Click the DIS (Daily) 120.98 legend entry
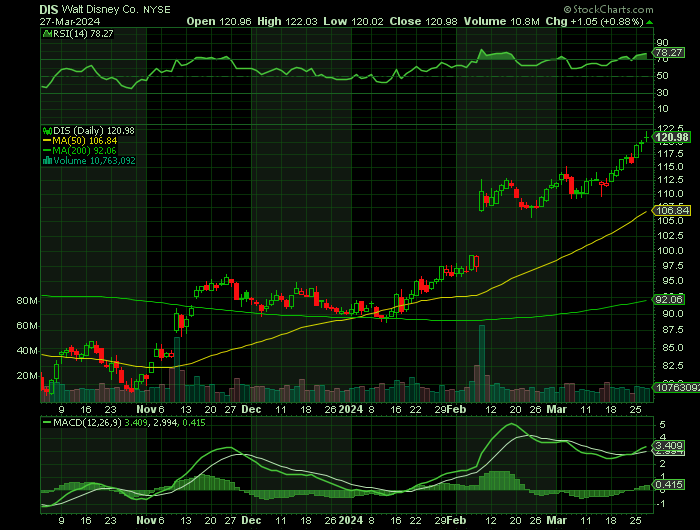700x530 pixels. 94,131
